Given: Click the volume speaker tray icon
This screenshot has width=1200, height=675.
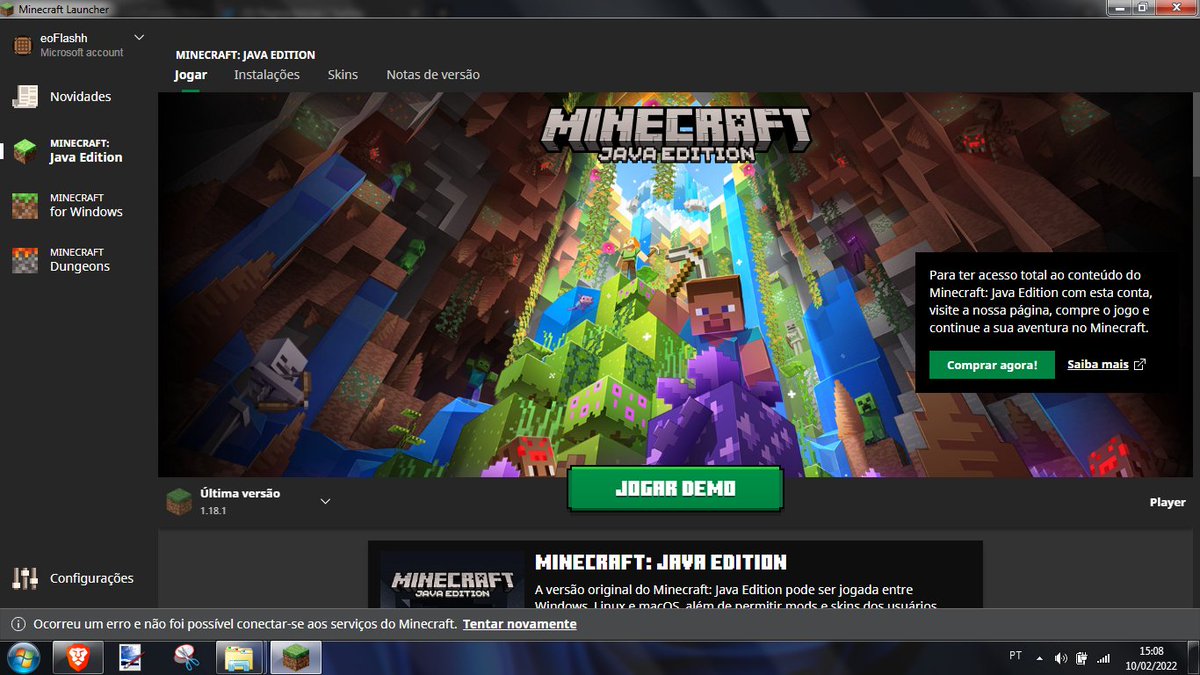Looking at the screenshot, I should 1061,657.
